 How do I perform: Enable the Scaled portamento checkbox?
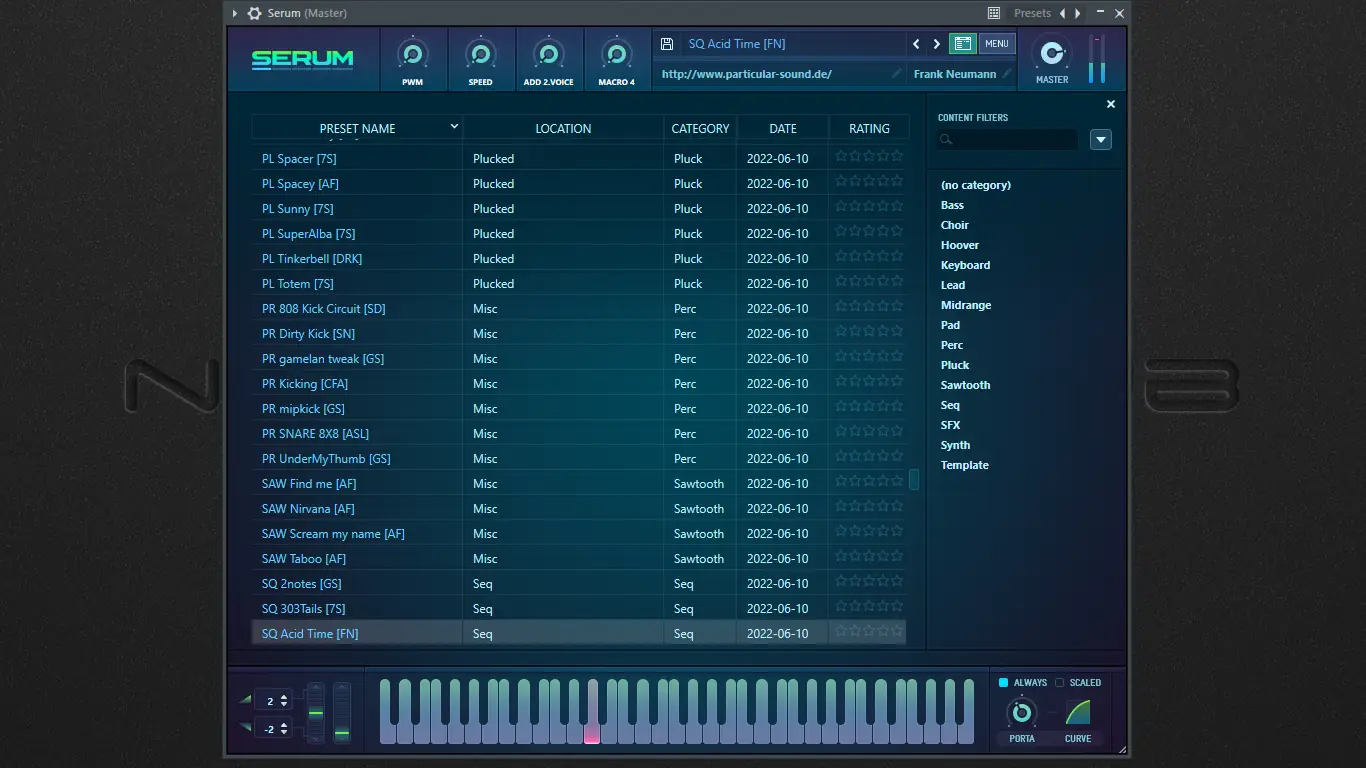[x=1060, y=683]
